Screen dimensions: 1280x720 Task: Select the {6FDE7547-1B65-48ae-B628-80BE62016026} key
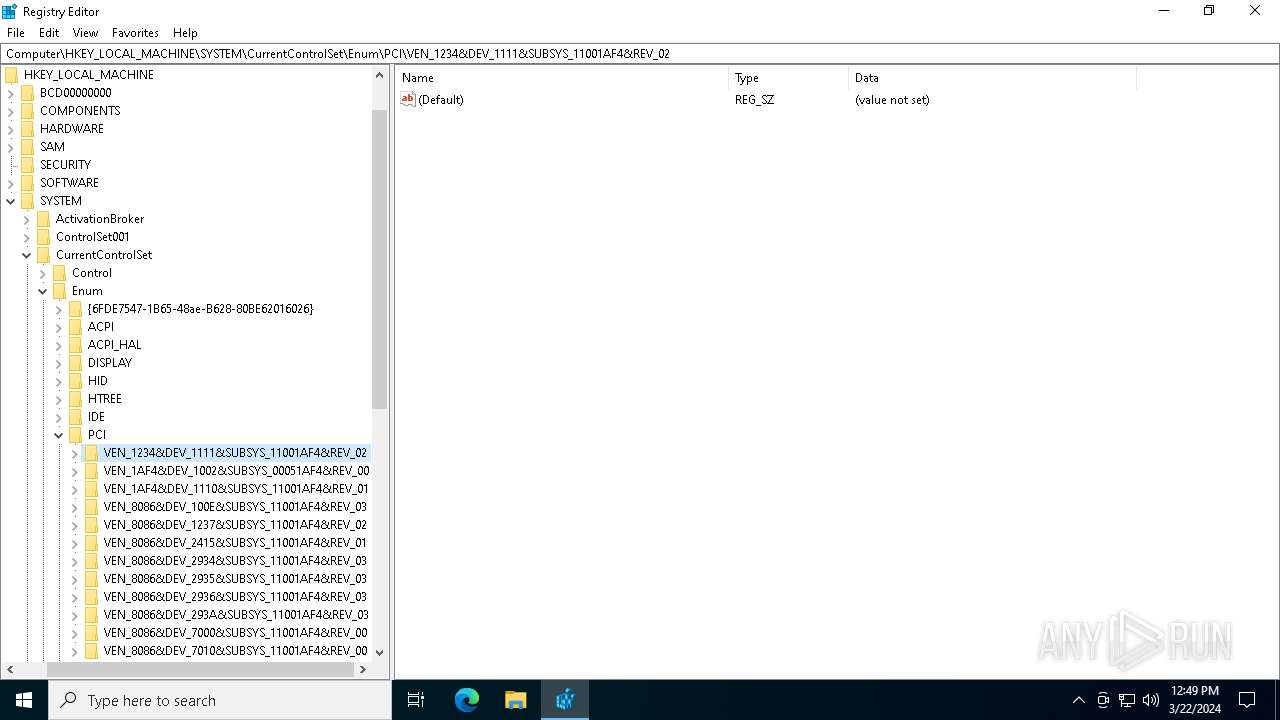click(200, 309)
